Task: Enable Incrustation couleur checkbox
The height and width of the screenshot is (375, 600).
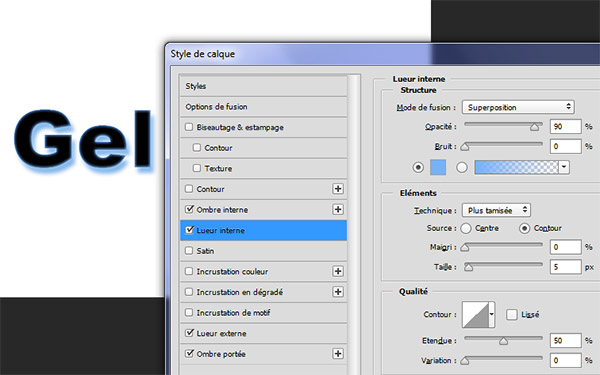Action: 189,271
